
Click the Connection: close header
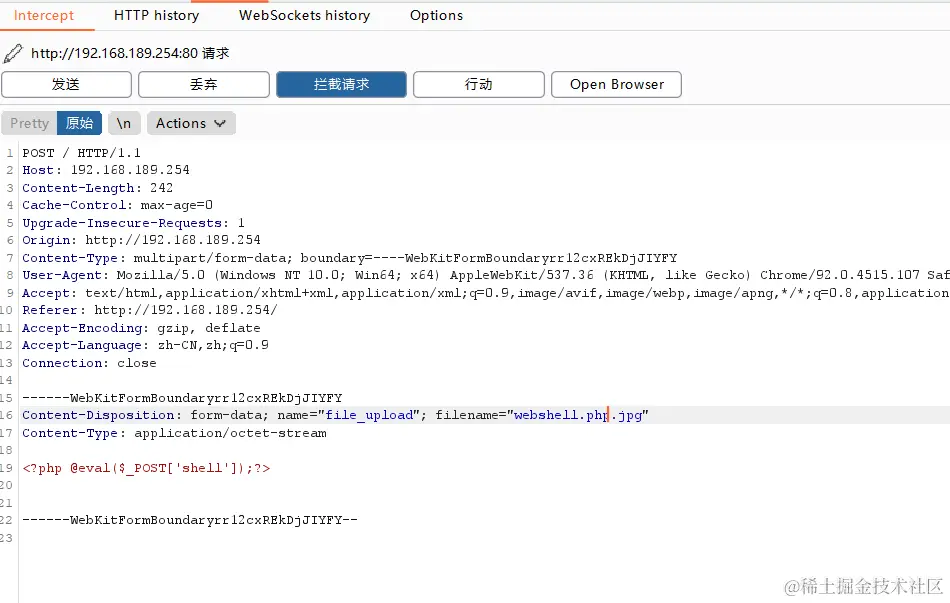89,363
